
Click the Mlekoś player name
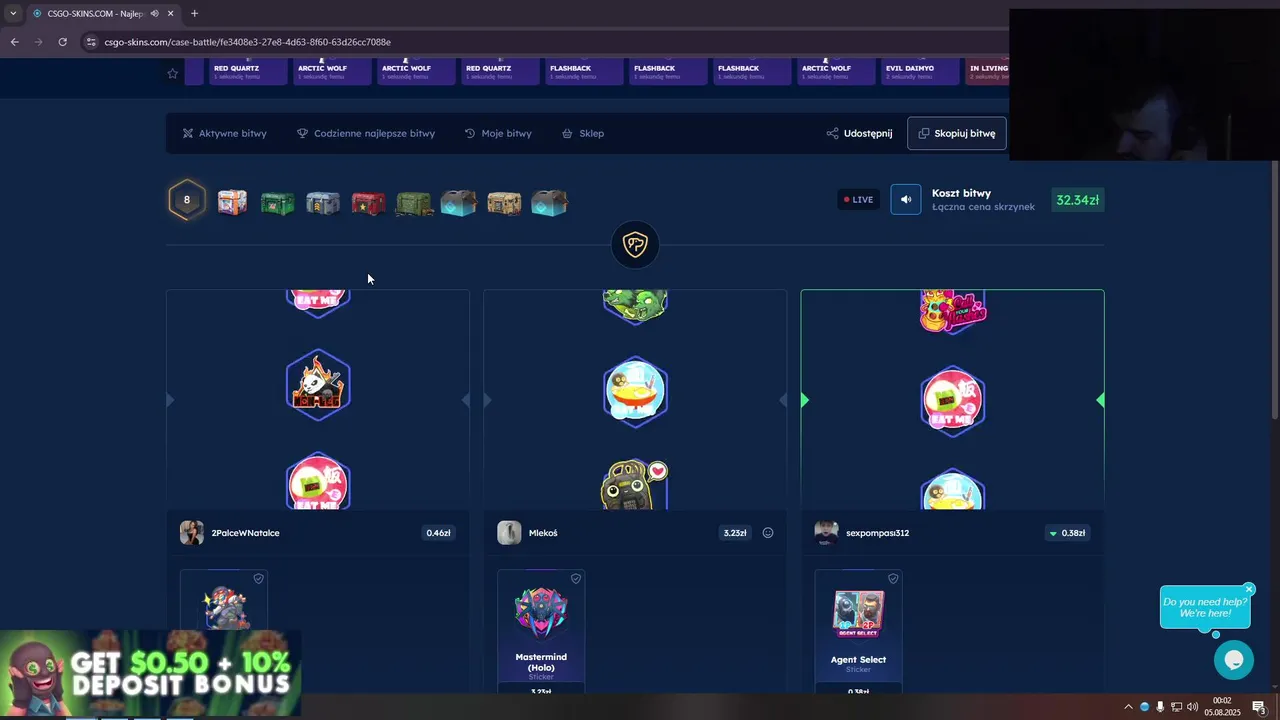tap(543, 533)
